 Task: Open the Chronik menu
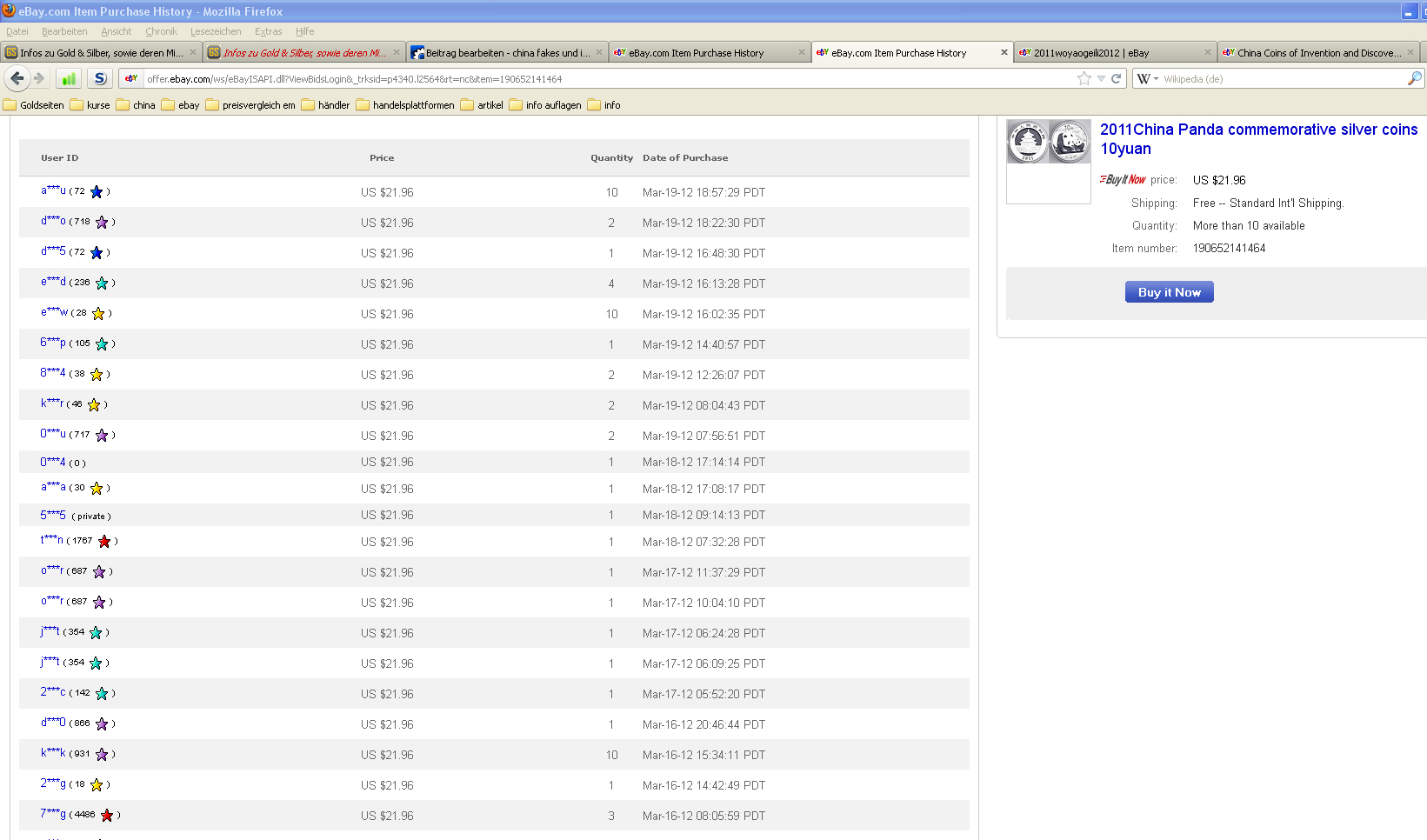pyautogui.click(x=161, y=31)
